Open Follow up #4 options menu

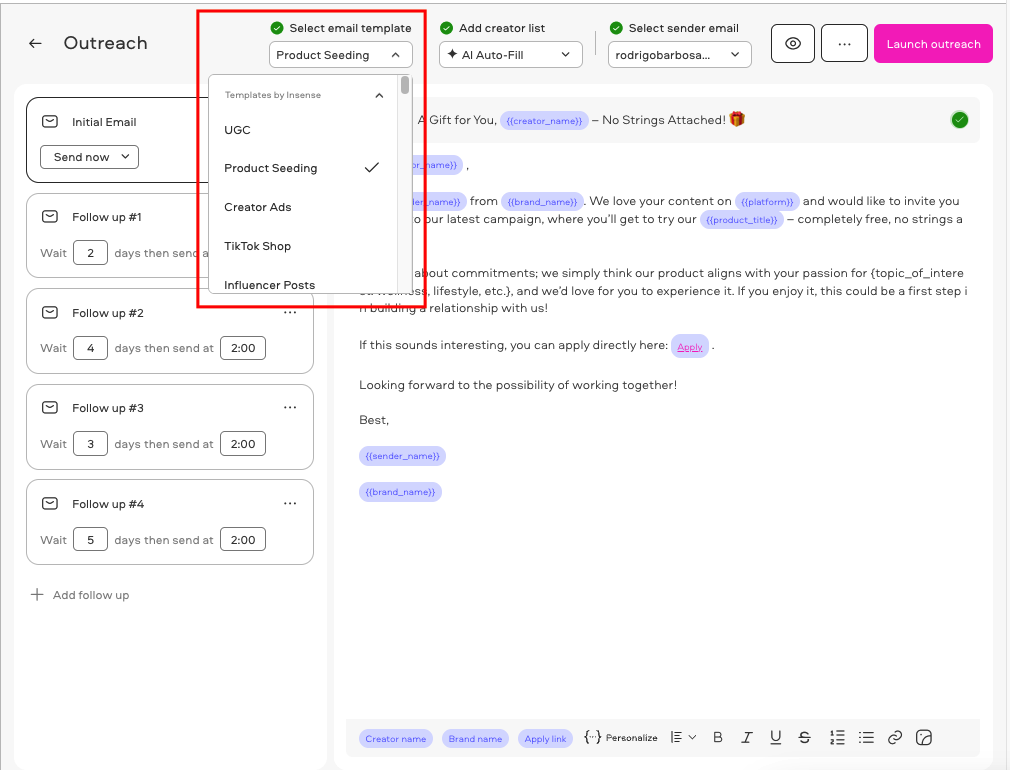click(x=291, y=503)
